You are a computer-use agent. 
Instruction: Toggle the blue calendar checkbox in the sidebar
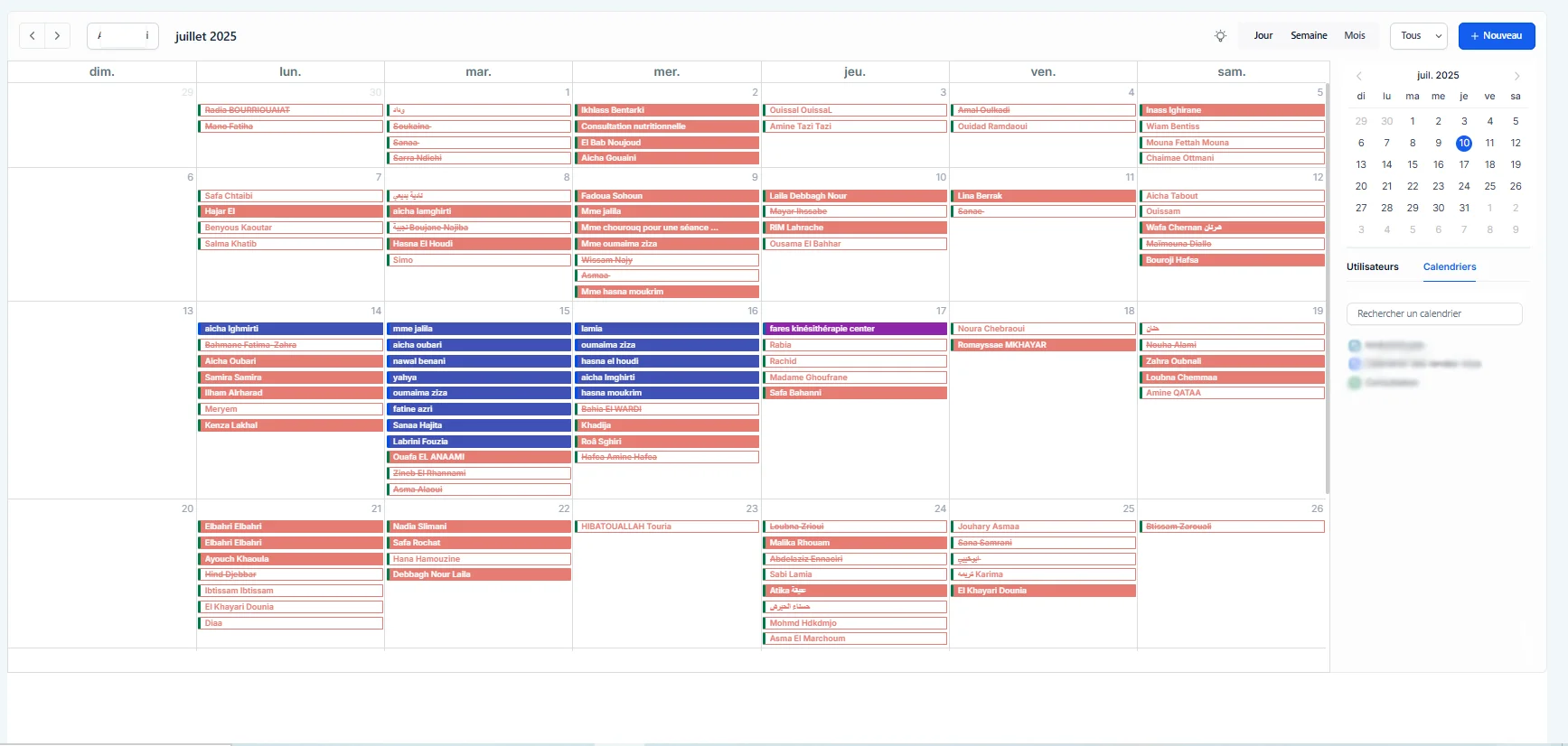click(1355, 364)
